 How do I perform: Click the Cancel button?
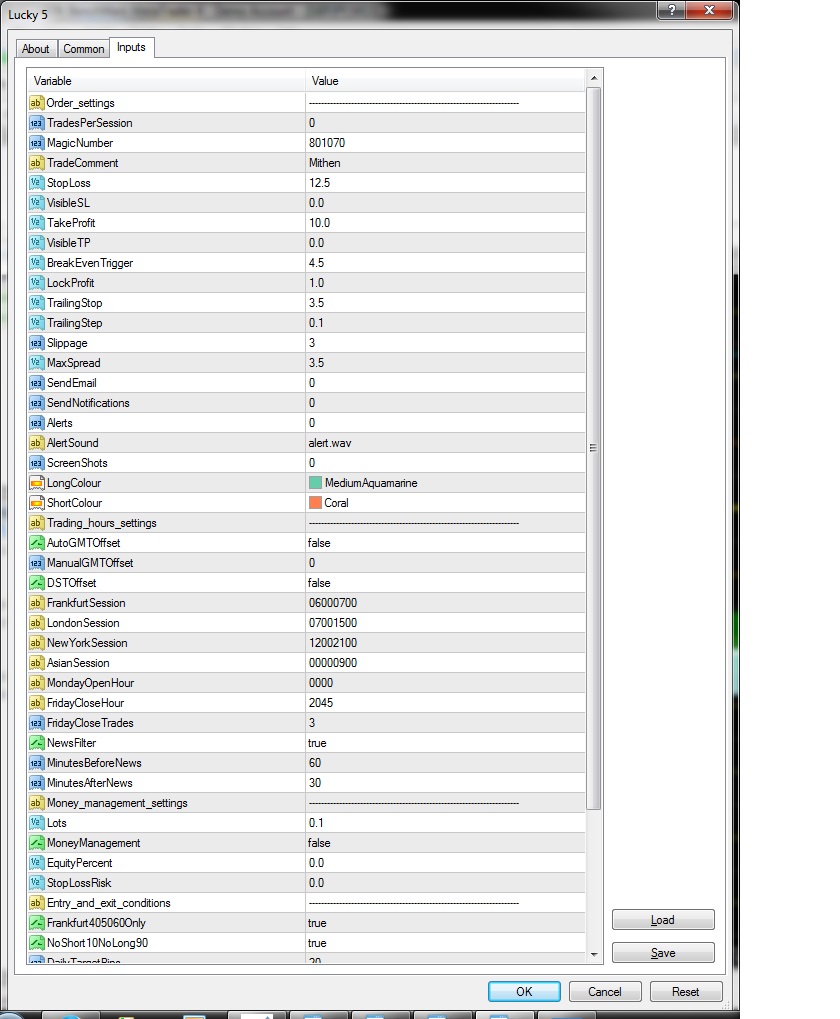click(x=605, y=992)
